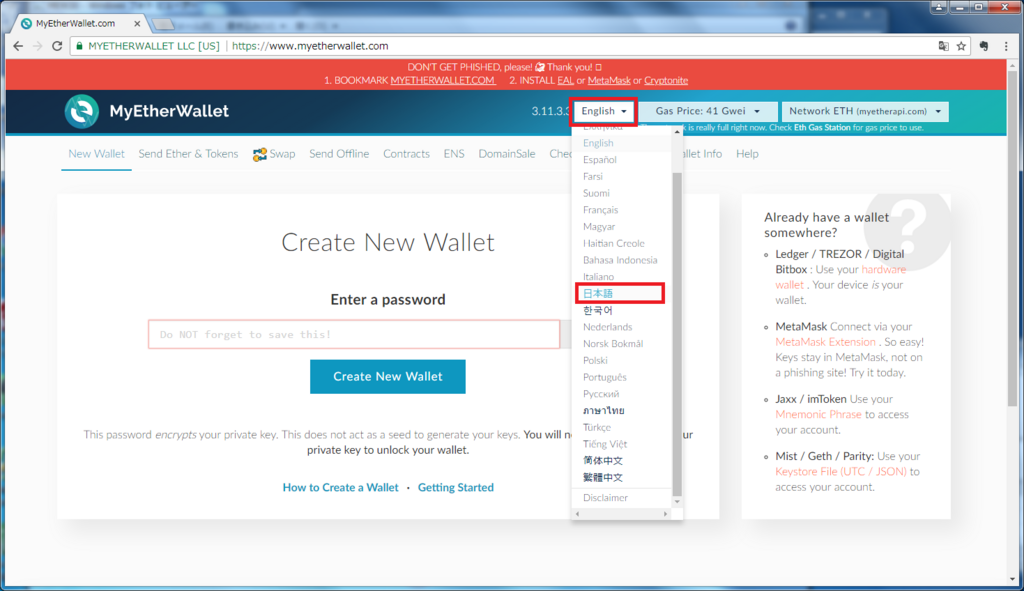Open the English language dropdown

tap(604, 111)
